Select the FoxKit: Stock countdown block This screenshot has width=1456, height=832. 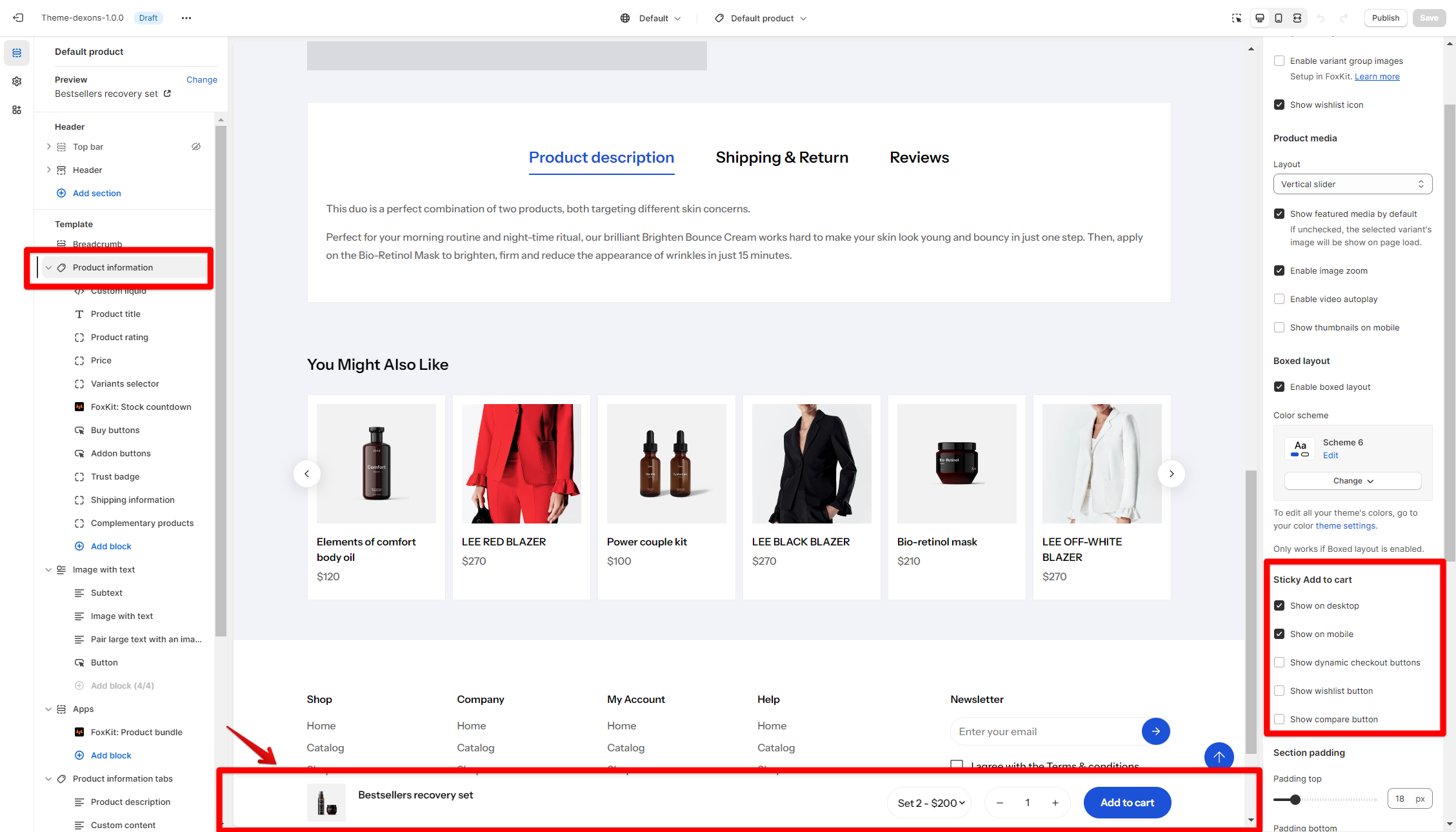[141, 407]
